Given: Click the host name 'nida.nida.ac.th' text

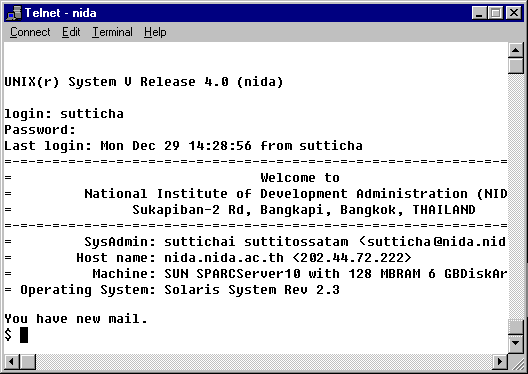Looking at the screenshot, I should (x=224, y=258).
